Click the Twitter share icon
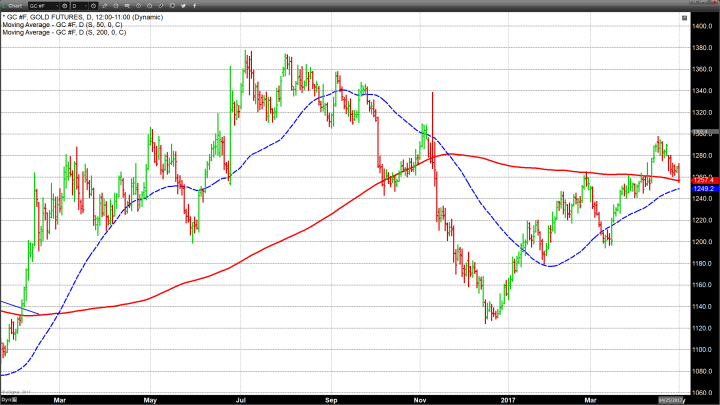Viewport: 720px width, 405px height. coord(183,6)
